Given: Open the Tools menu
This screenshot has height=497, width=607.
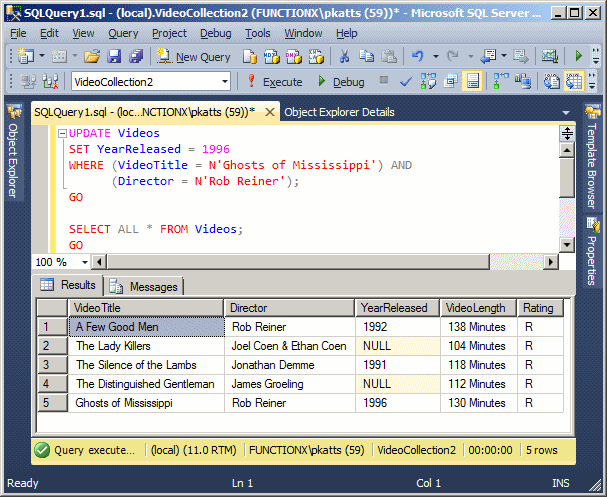Looking at the screenshot, I should [x=257, y=33].
